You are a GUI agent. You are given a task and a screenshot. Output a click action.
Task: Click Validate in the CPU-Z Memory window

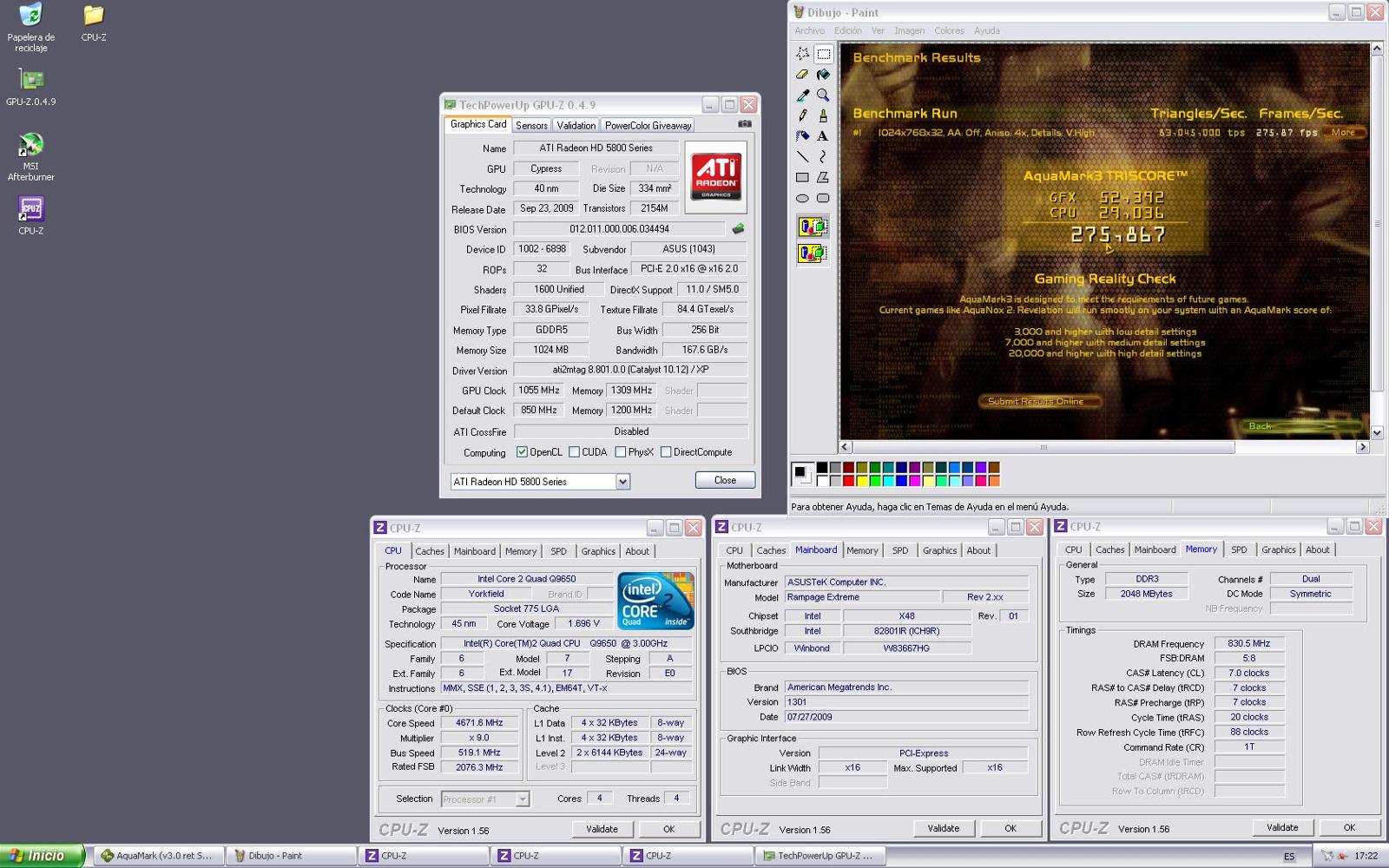coord(1282,827)
